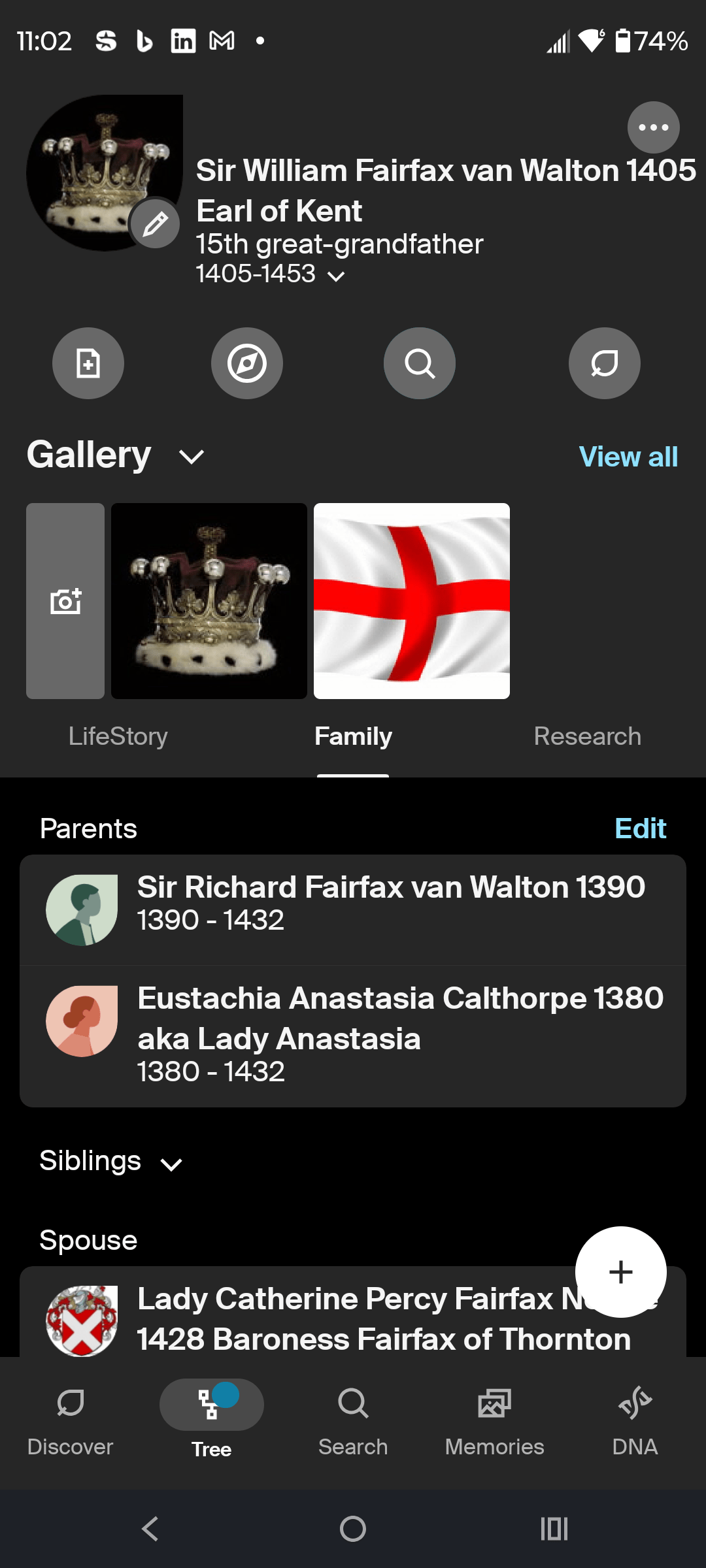Tap the magnifier search records icon
This screenshot has height=1568, width=706.
(420, 363)
